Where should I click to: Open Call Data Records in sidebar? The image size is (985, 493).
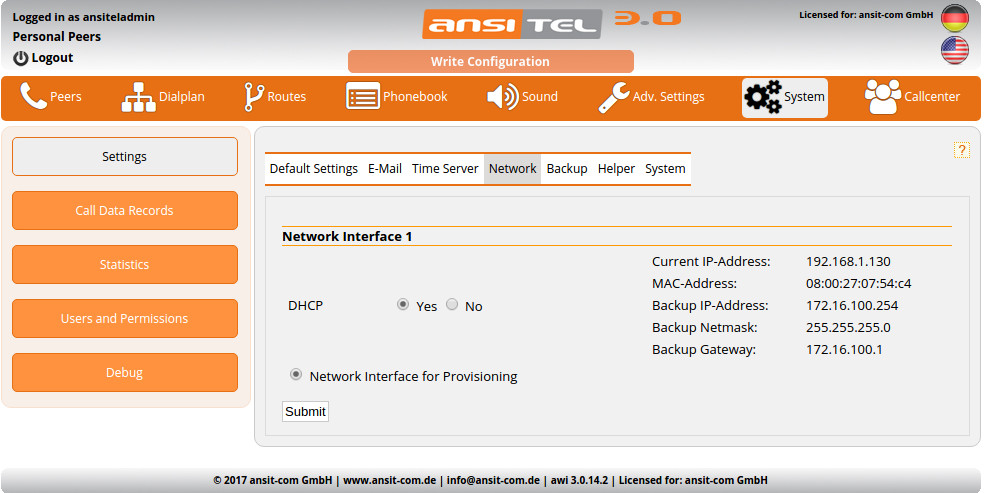pos(124,211)
